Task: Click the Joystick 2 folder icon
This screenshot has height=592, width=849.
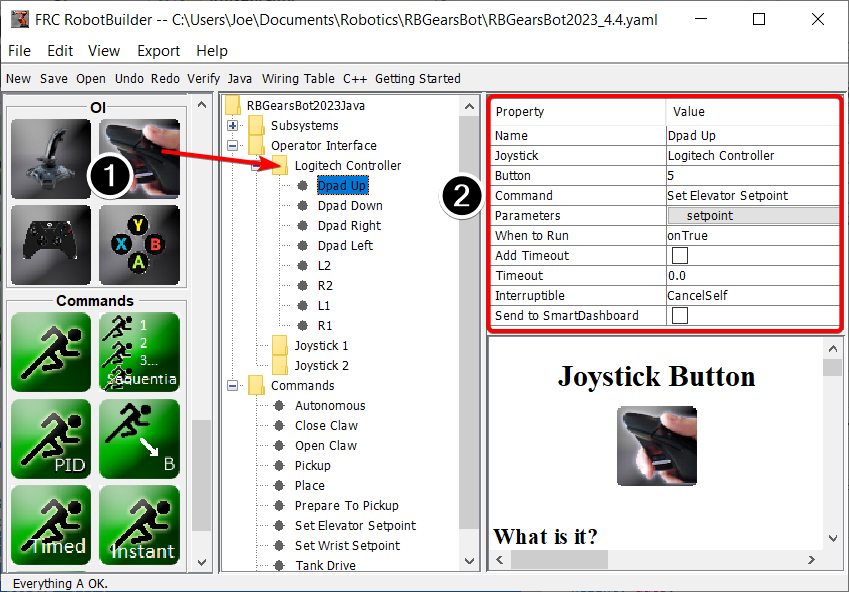Action: 280,366
